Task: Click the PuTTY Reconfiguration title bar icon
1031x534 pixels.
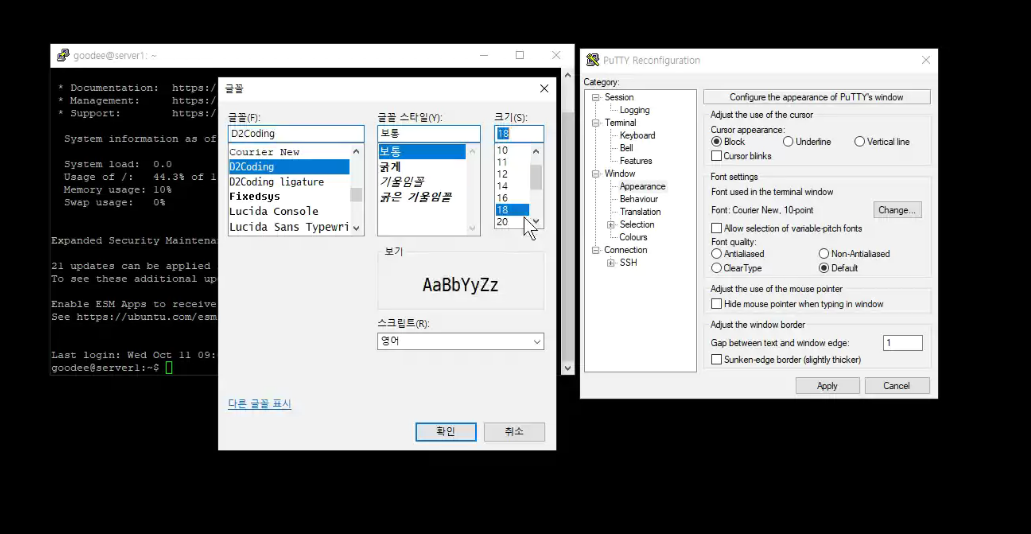Action: click(x=592, y=60)
